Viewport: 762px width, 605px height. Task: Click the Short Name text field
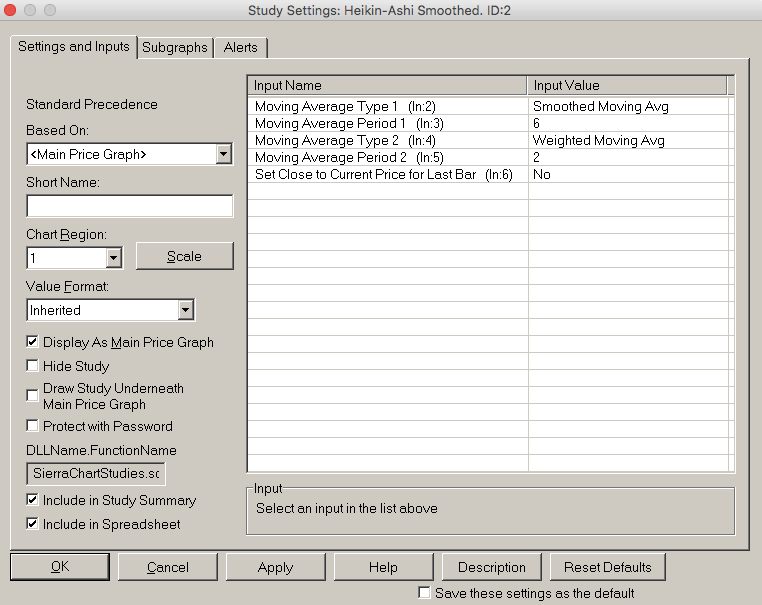tap(129, 206)
